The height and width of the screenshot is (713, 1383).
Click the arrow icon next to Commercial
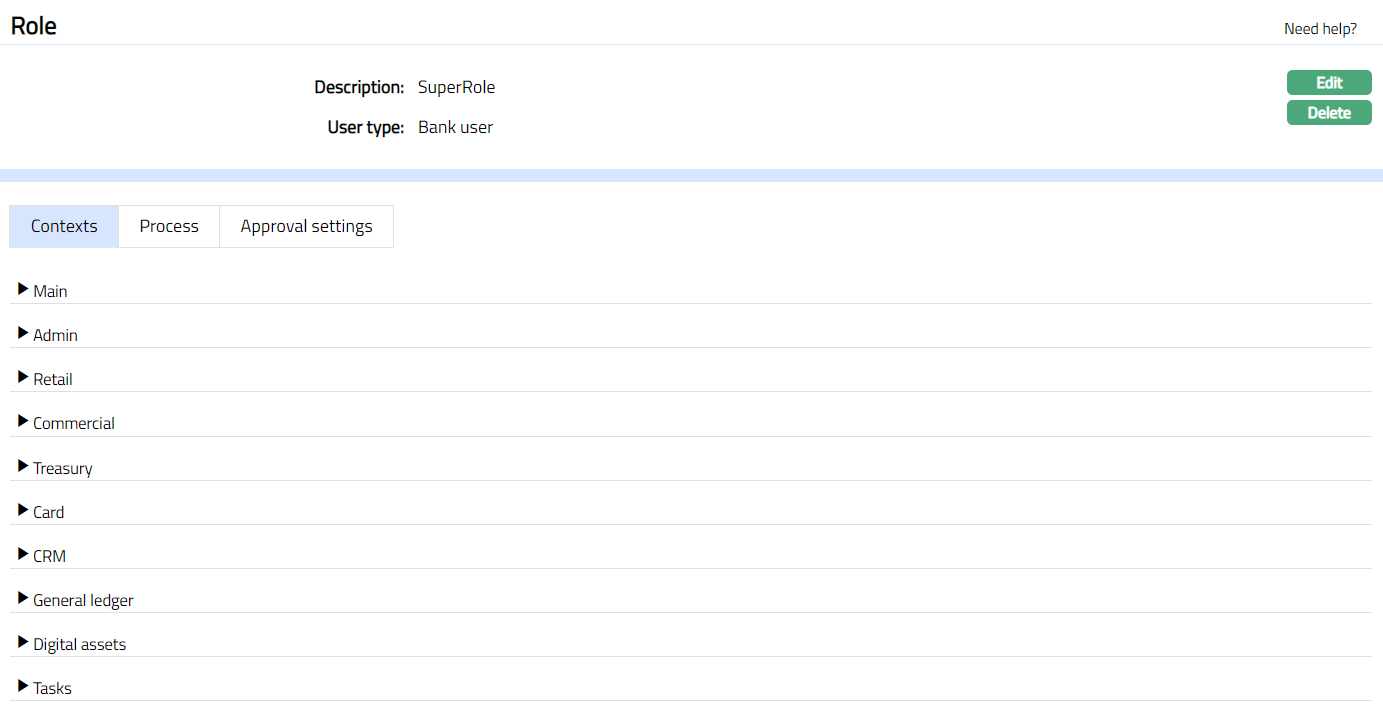24,422
